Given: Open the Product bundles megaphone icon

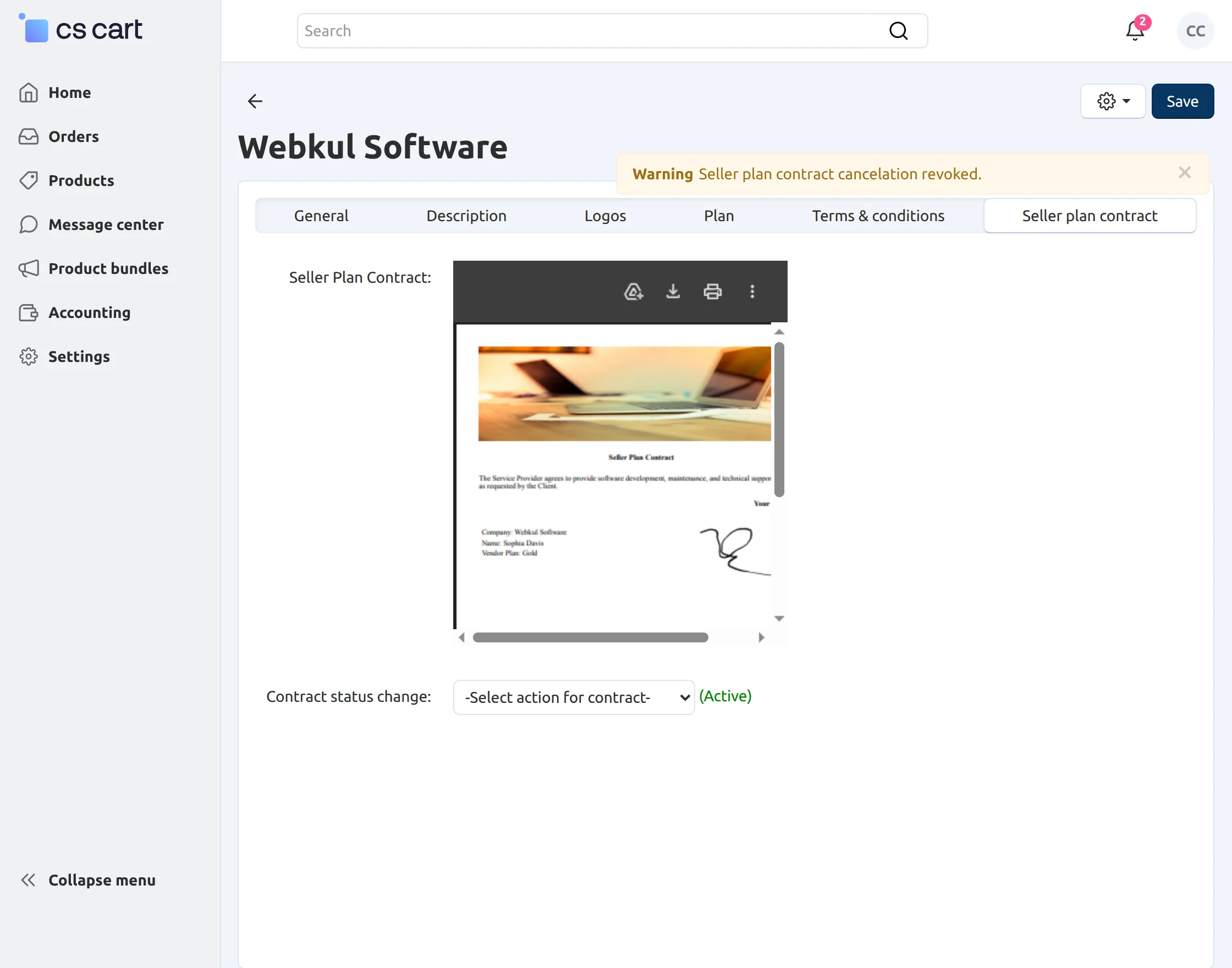Looking at the screenshot, I should coord(29,268).
